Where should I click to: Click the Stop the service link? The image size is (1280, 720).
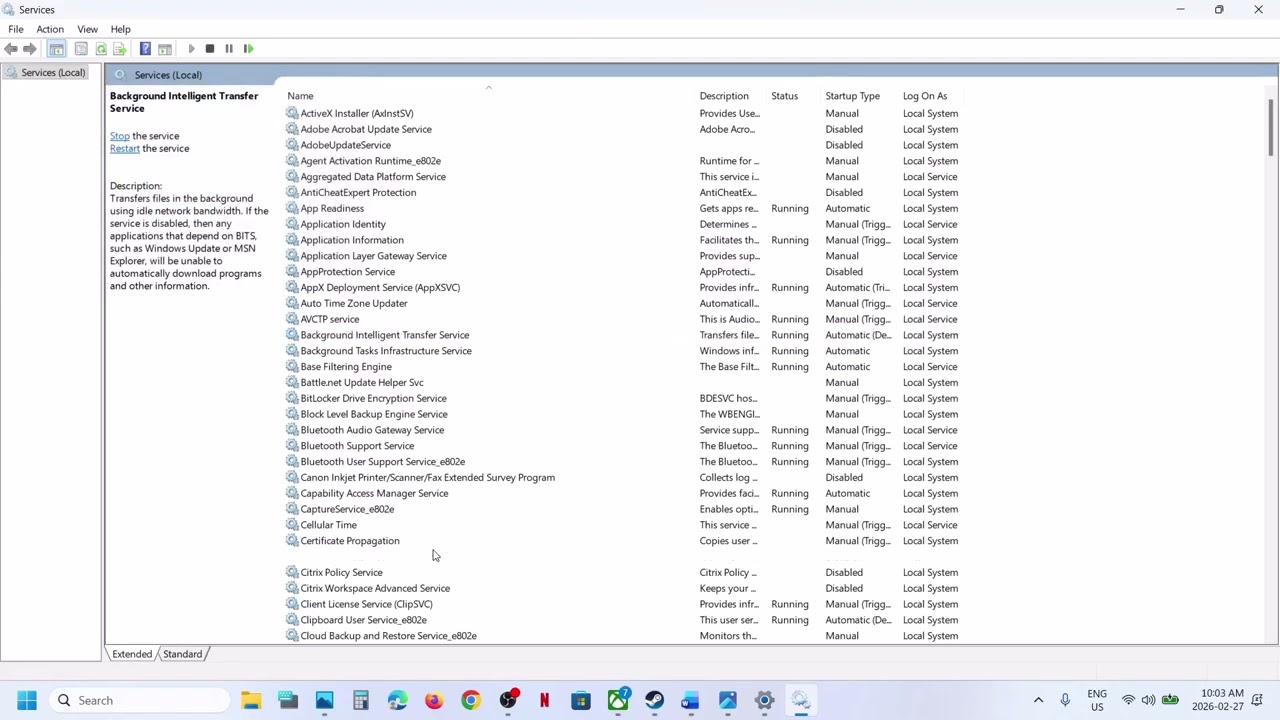click(x=120, y=136)
